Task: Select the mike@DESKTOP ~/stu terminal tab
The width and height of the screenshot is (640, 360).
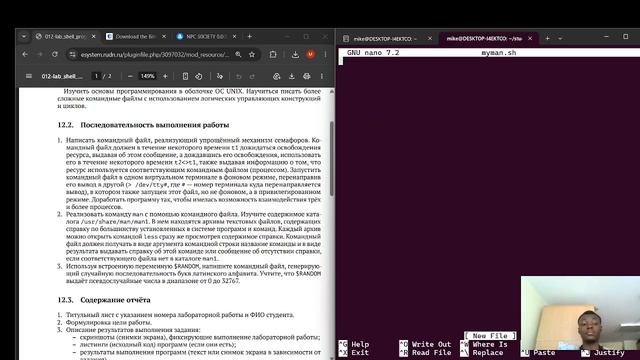Action: tap(484, 38)
